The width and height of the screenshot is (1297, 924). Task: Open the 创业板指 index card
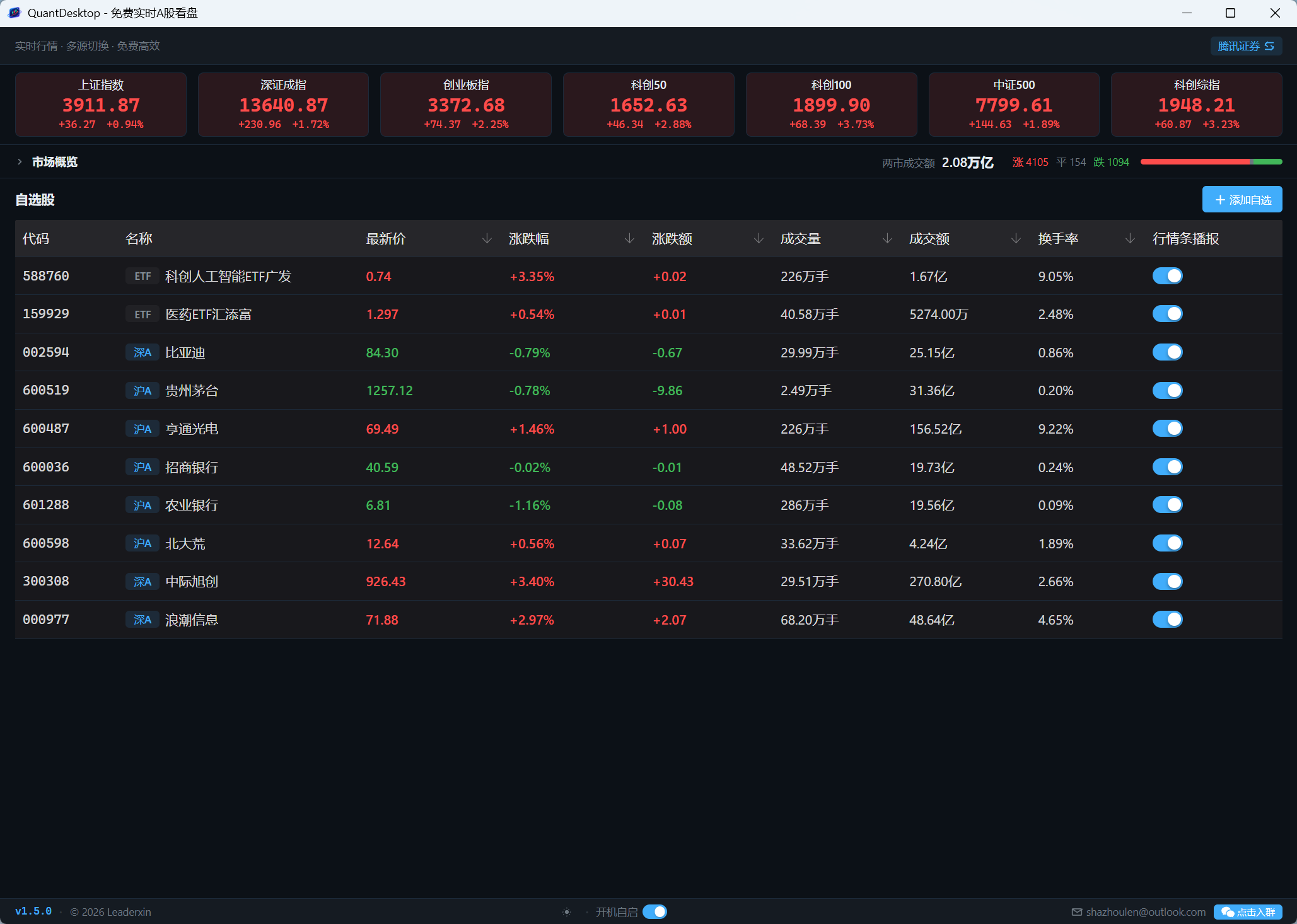coord(466,105)
